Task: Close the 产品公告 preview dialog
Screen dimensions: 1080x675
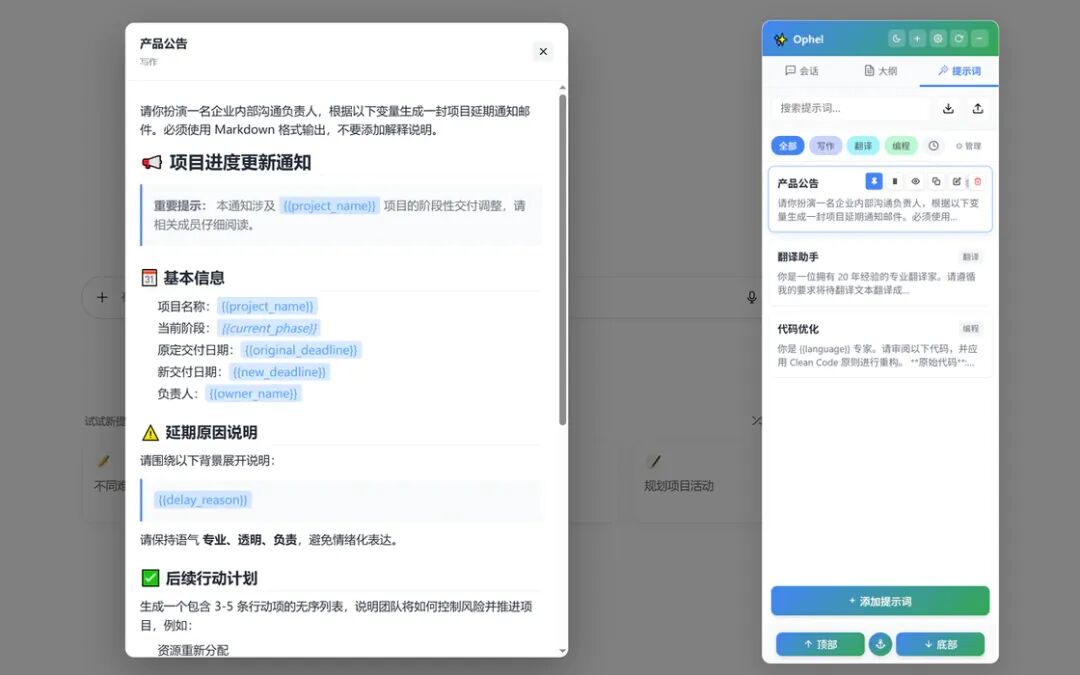Action: click(543, 52)
